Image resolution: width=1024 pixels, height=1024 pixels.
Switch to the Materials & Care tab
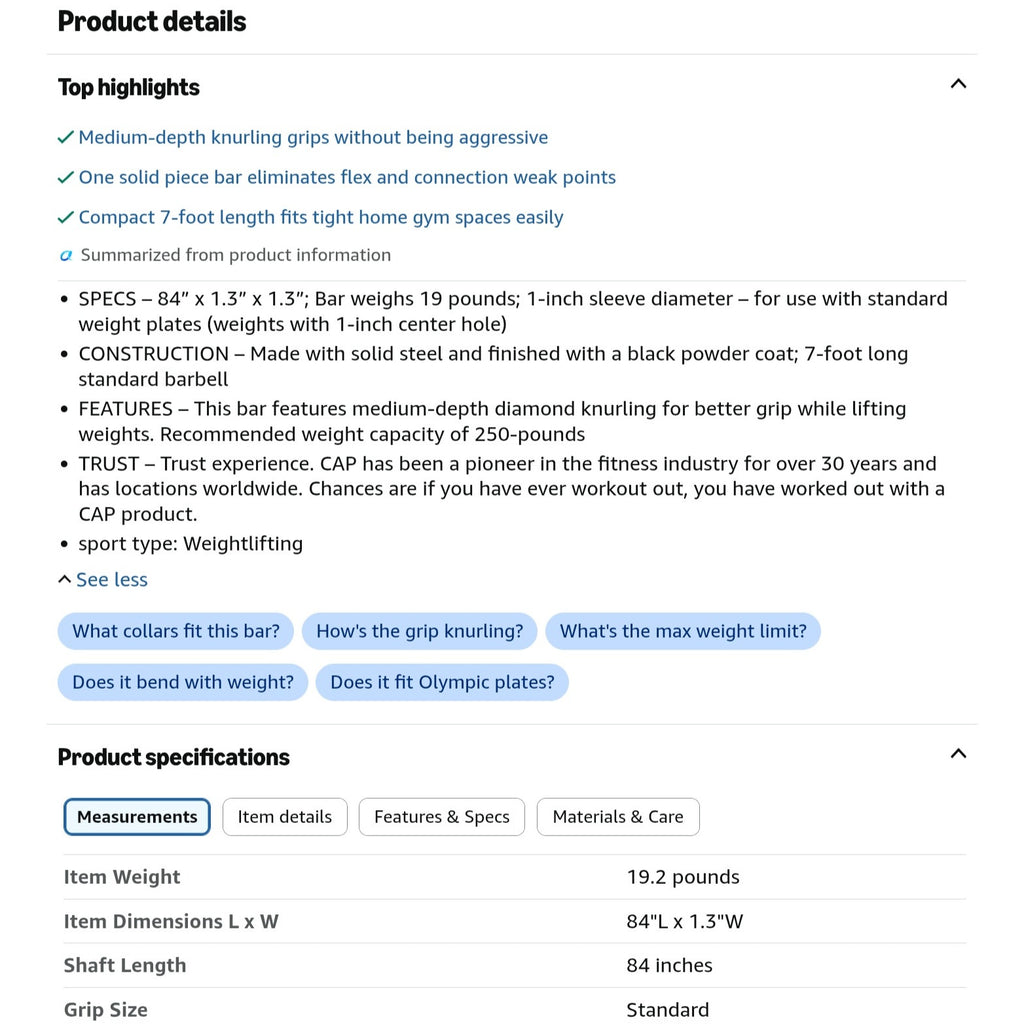pos(618,817)
